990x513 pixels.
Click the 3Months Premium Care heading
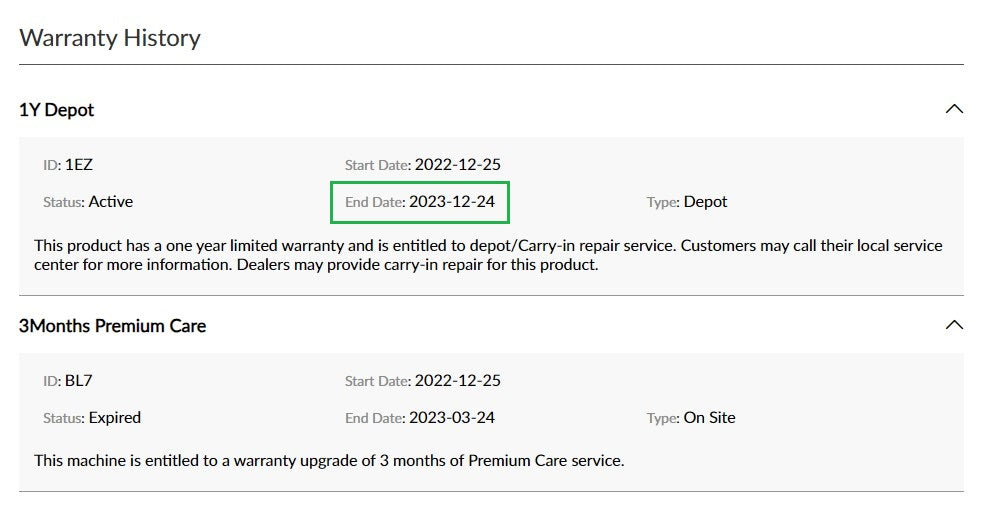pos(113,326)
